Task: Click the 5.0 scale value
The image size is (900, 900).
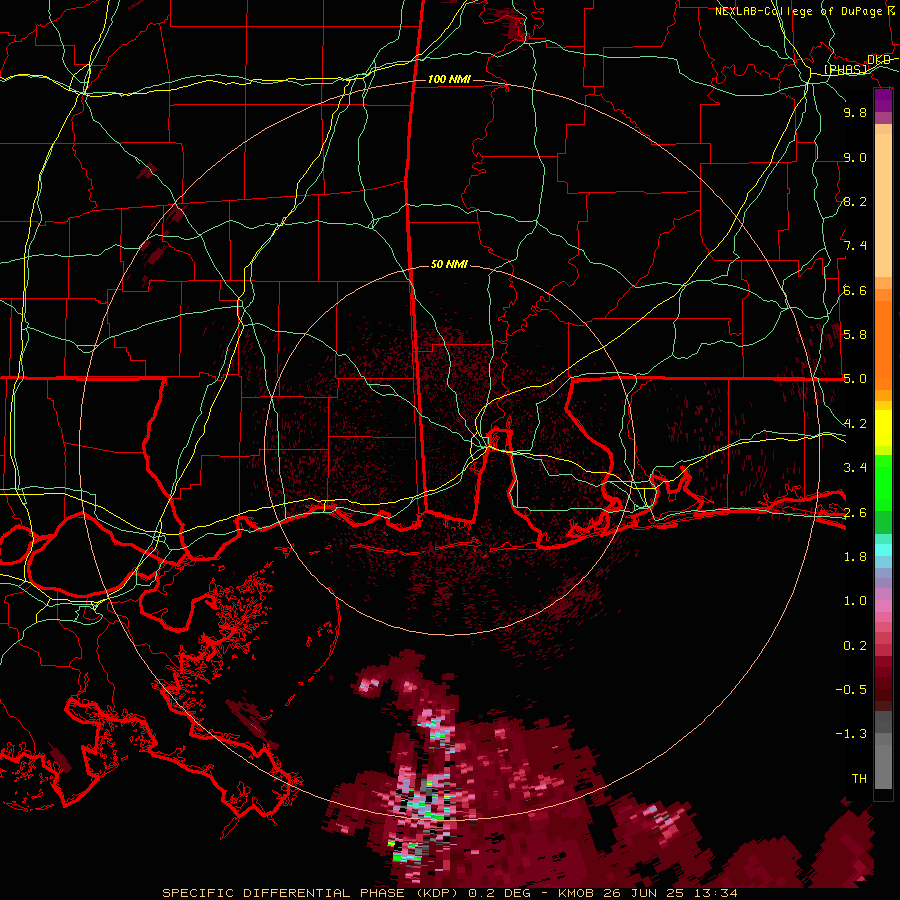Action: click(x=855, y=379)
